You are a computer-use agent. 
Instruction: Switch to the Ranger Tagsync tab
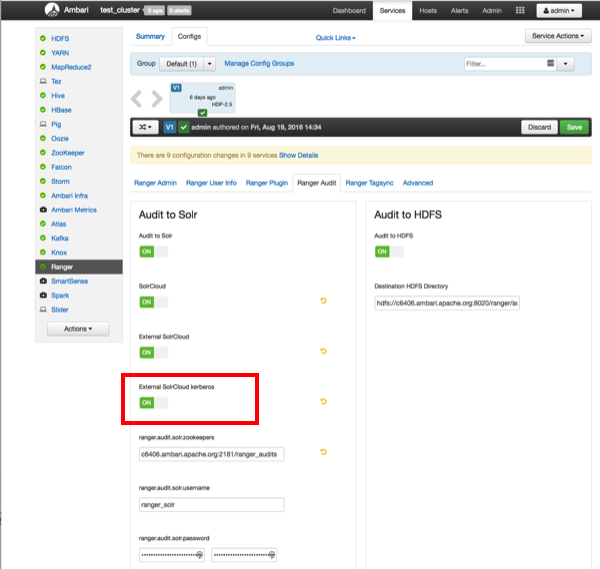coord(369,183)
